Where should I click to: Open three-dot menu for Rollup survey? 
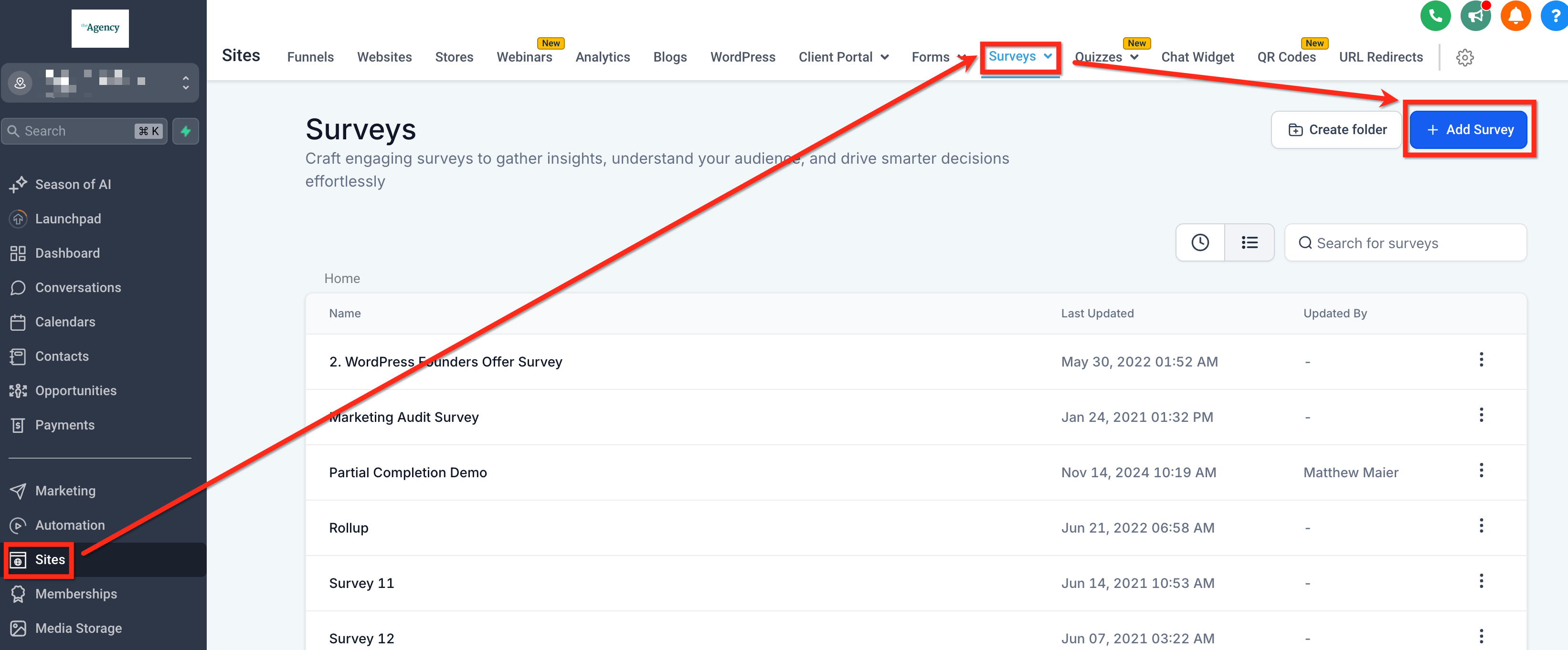1481,526
